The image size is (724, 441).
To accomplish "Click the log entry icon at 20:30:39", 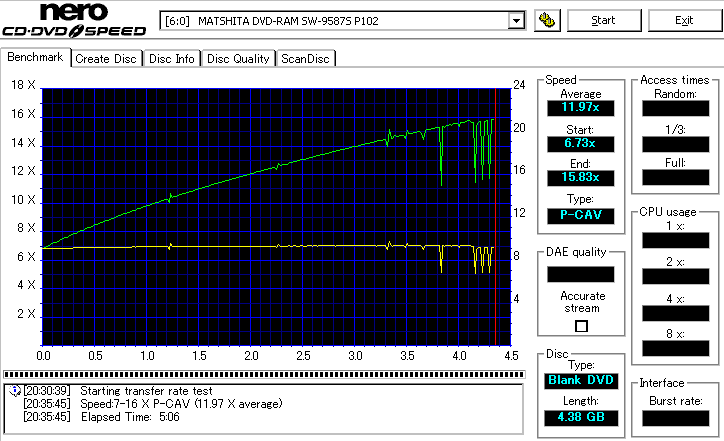I will tap(13, 390).
